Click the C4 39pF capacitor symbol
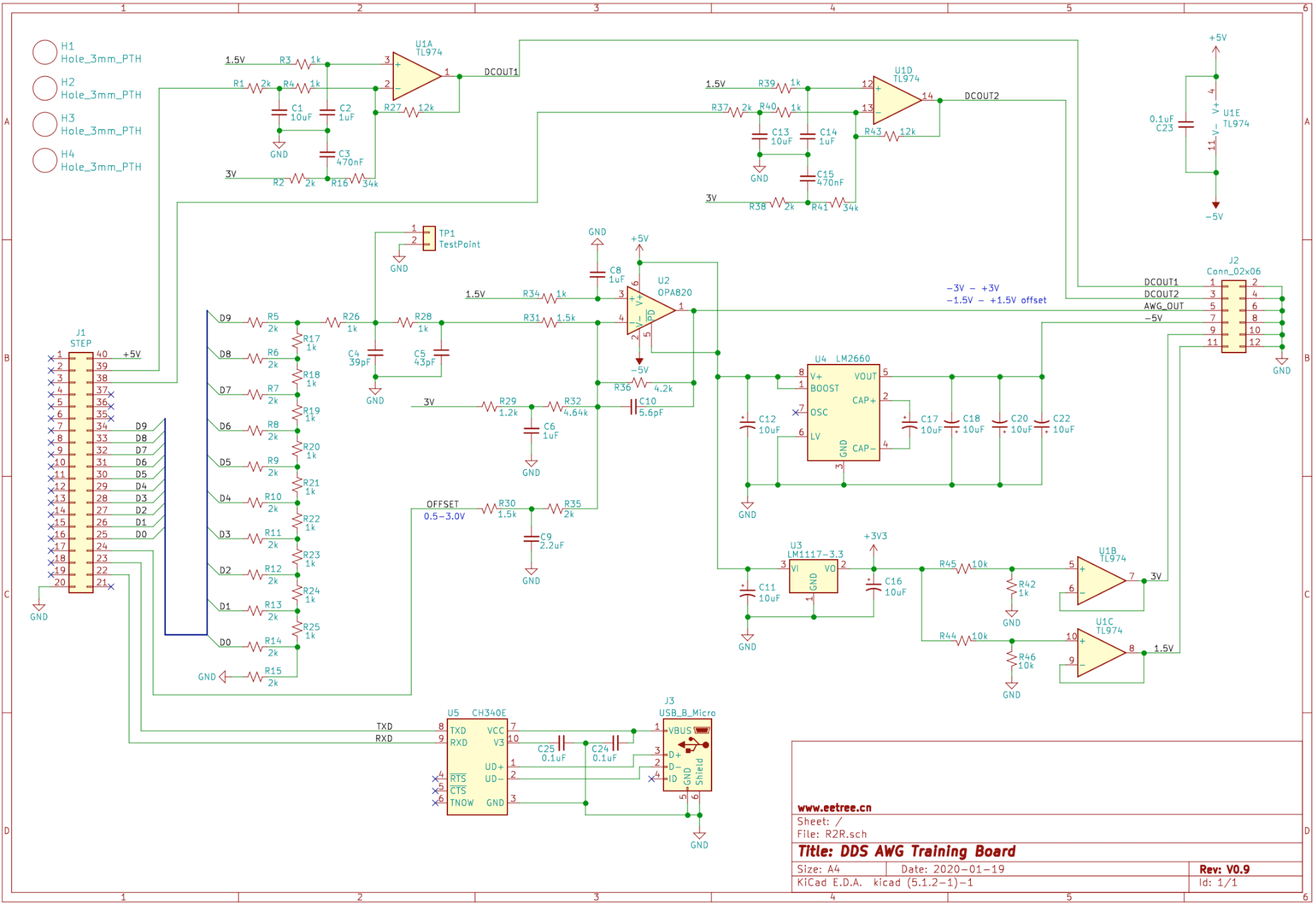Screen dimensions: 1316x903 [x=375, y=353]
